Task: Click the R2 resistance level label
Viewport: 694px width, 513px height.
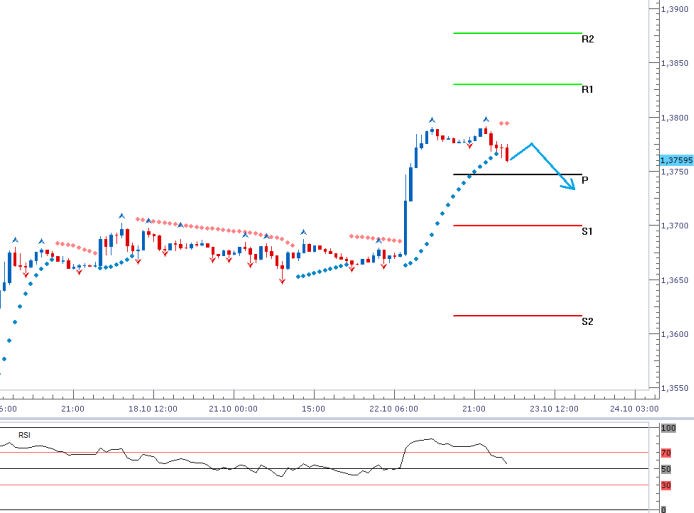Action: pyautogui.click(x=587, y=39)
